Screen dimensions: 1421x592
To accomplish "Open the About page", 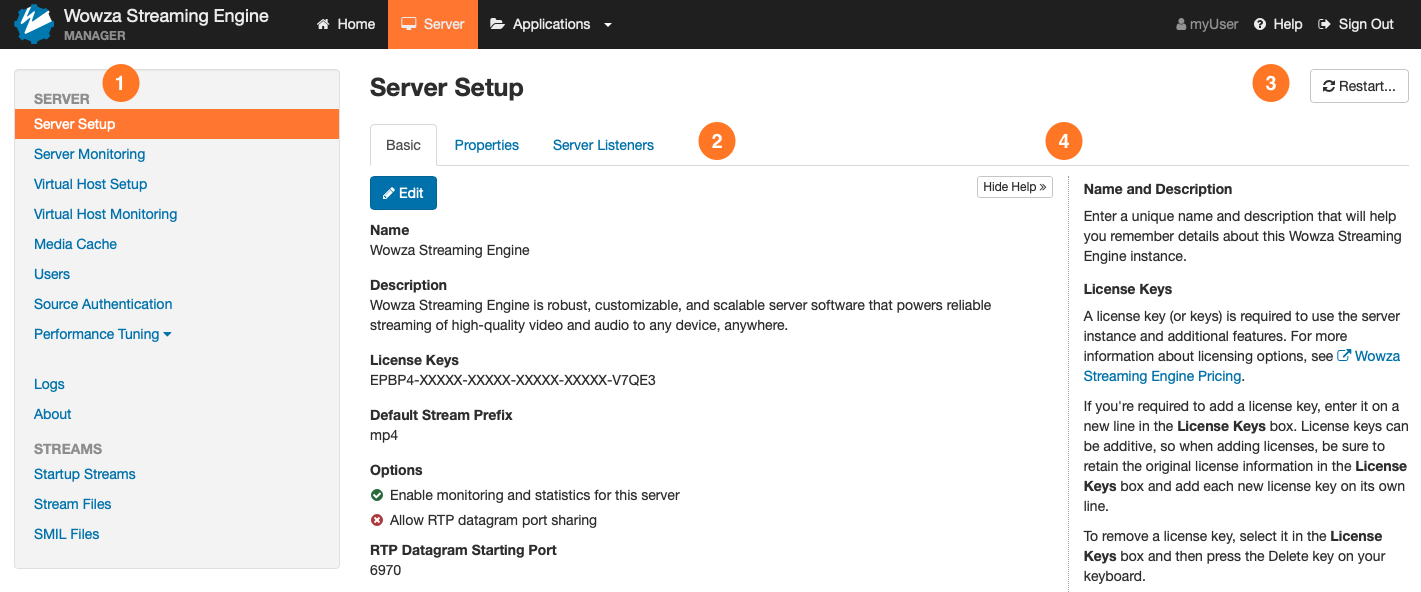I will point(53,414).
